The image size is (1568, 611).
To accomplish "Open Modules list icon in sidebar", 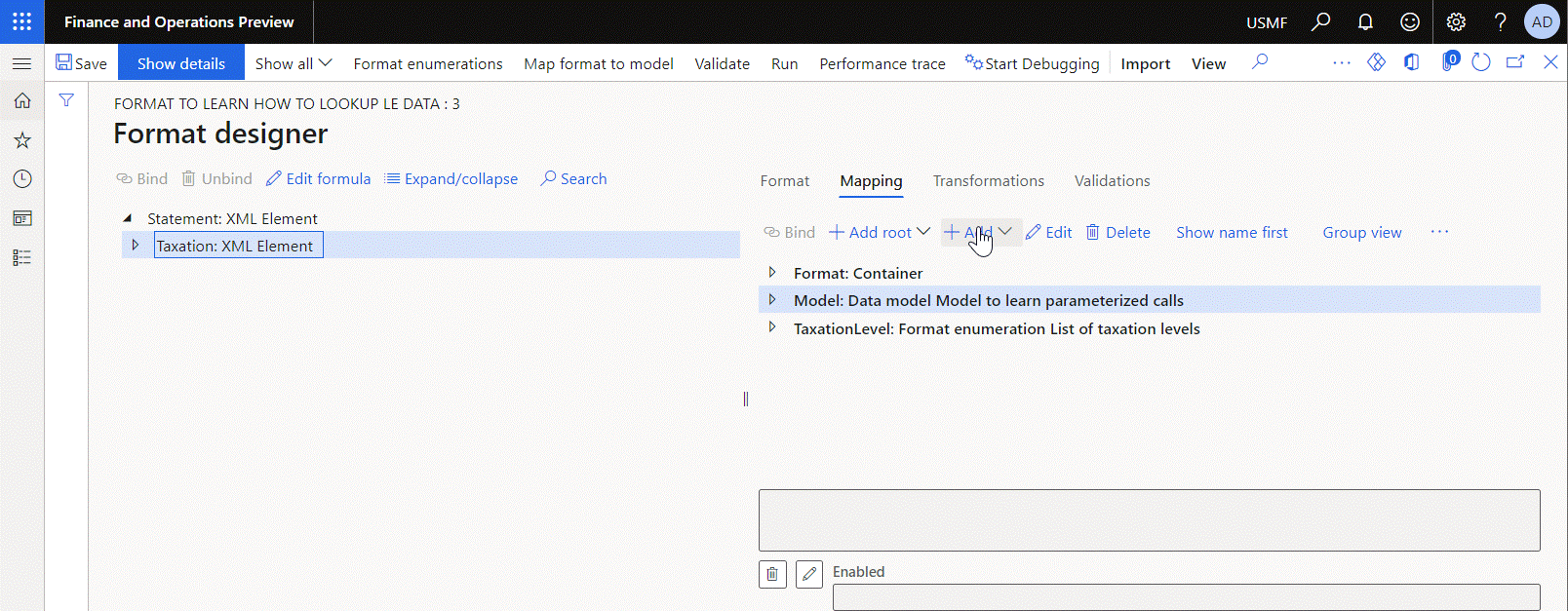I will point(21,257).
